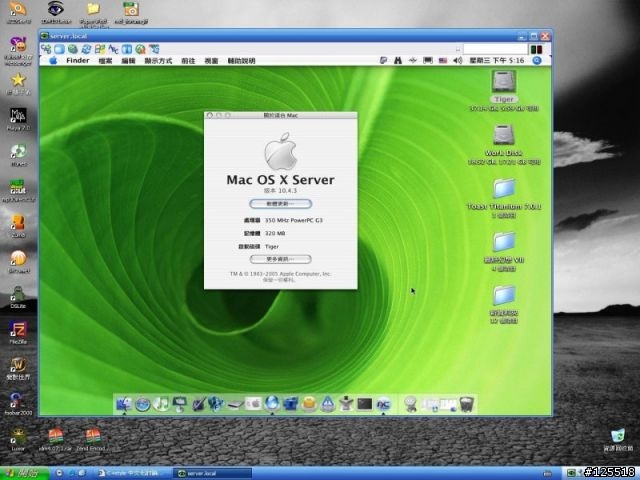Click the script menu icon in the Mac menu bar
The image size is (640, 480).
point(383,60)
